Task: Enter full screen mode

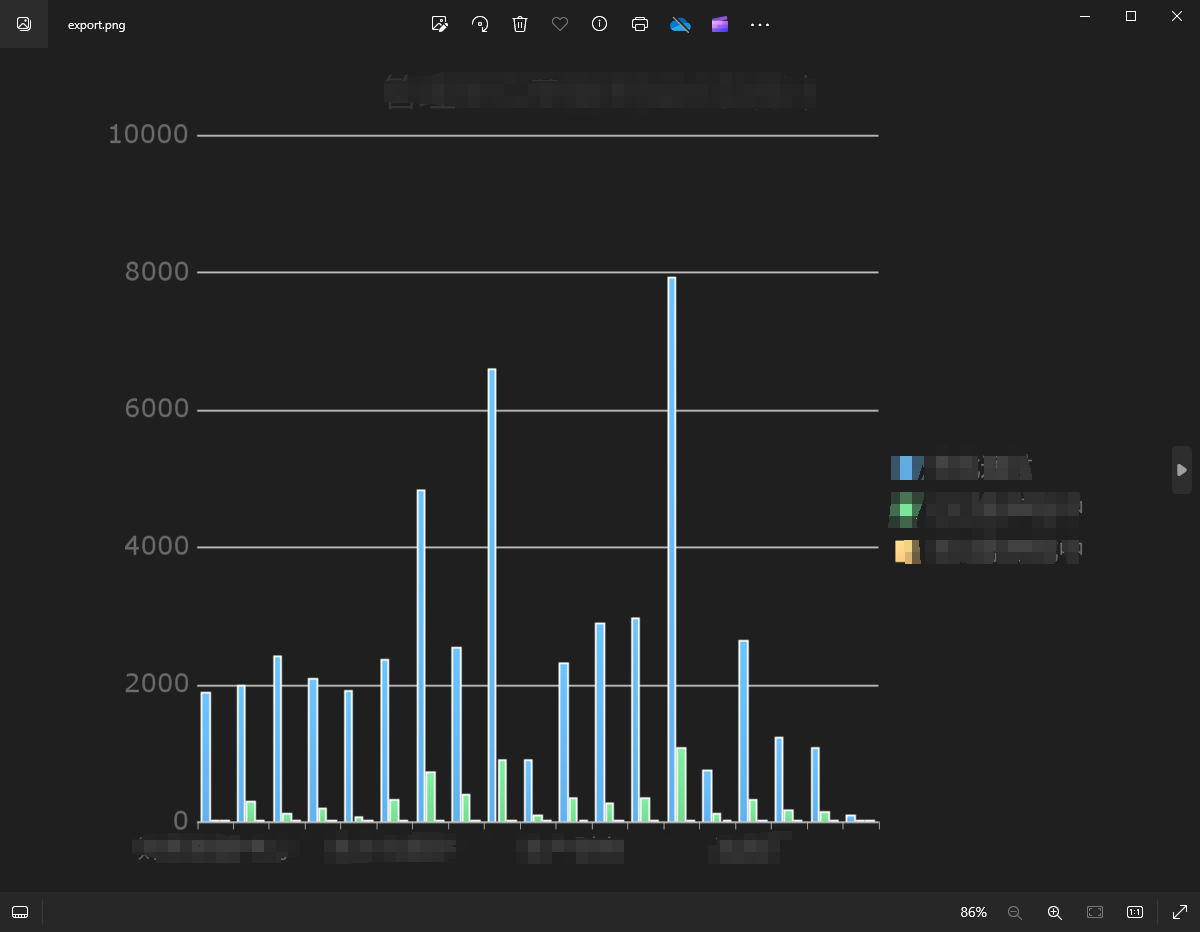Action: 1179,912
